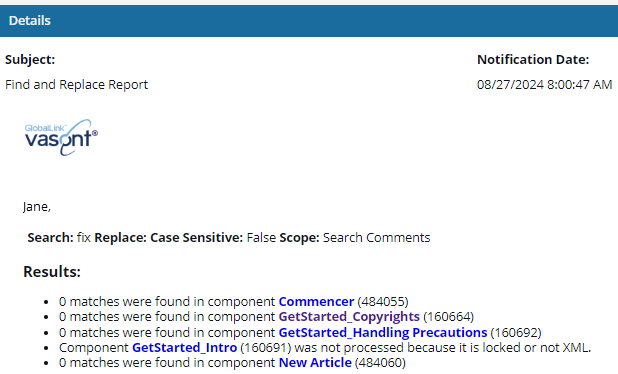Open the GetStarted_Copyrights component link
Viewport: 618px width, 374px height.
point(349,317)
